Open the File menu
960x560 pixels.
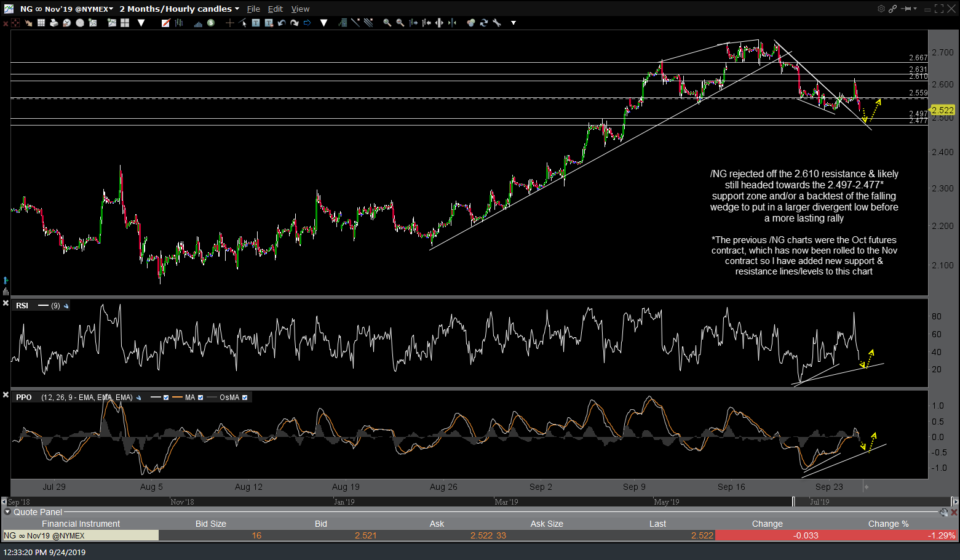[x=254, y=8]
